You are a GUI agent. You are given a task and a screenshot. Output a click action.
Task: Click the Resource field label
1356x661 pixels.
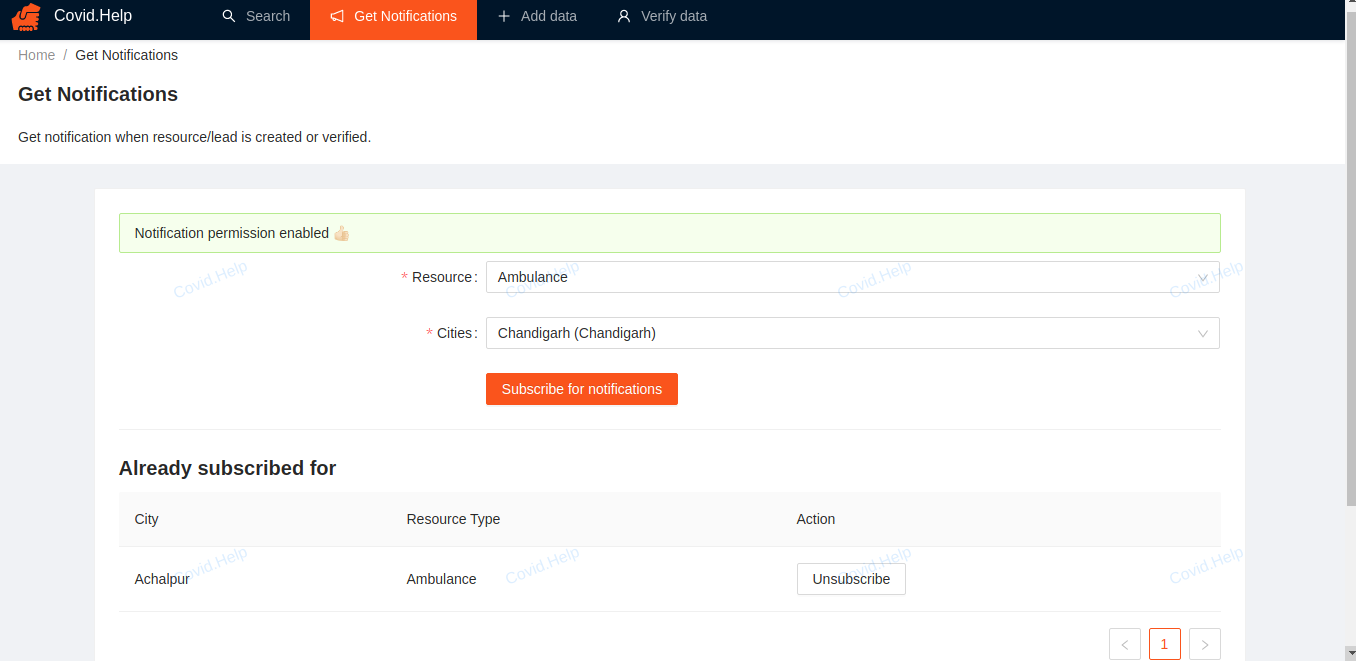pyautogui.click(x=441, y=277)
